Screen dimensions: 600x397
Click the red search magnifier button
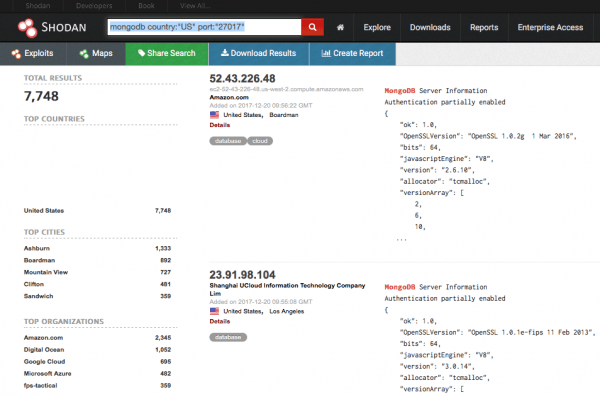pyautogui.click(x=312, y=27)
